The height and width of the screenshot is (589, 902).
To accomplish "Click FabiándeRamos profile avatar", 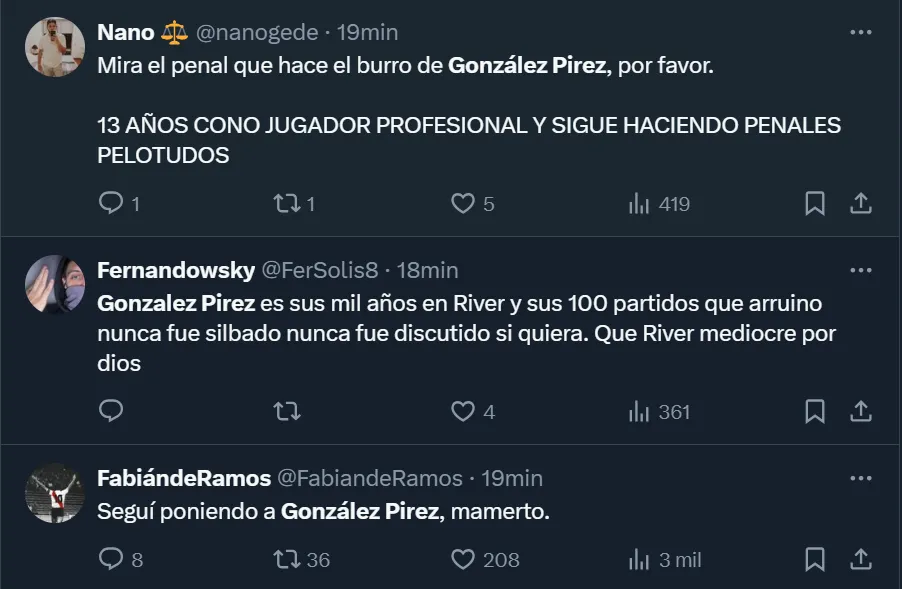I will (53, 493).
